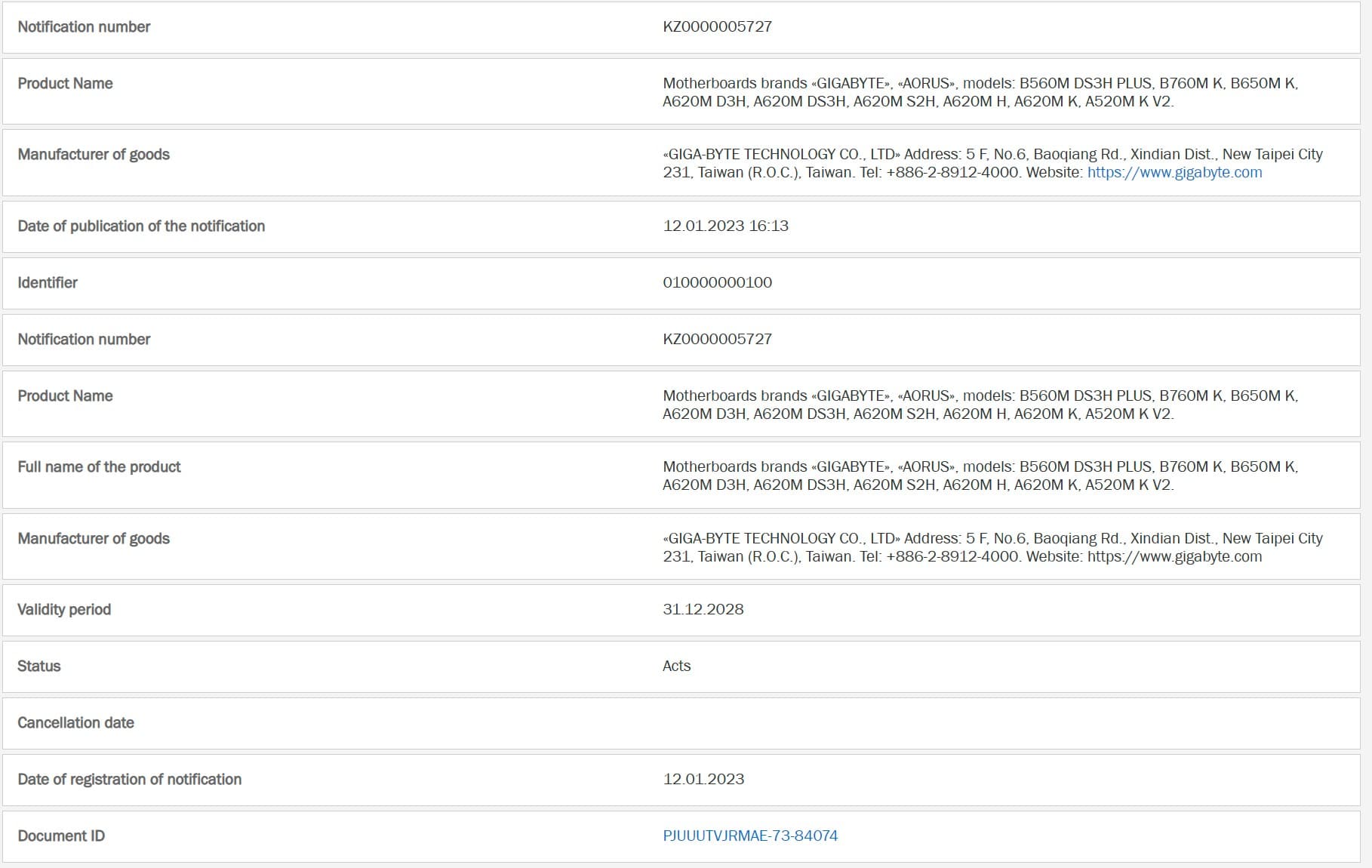Viewport: 1372px width, 868px height.
Task: Click the Status row label
Action: click(39, 666)
